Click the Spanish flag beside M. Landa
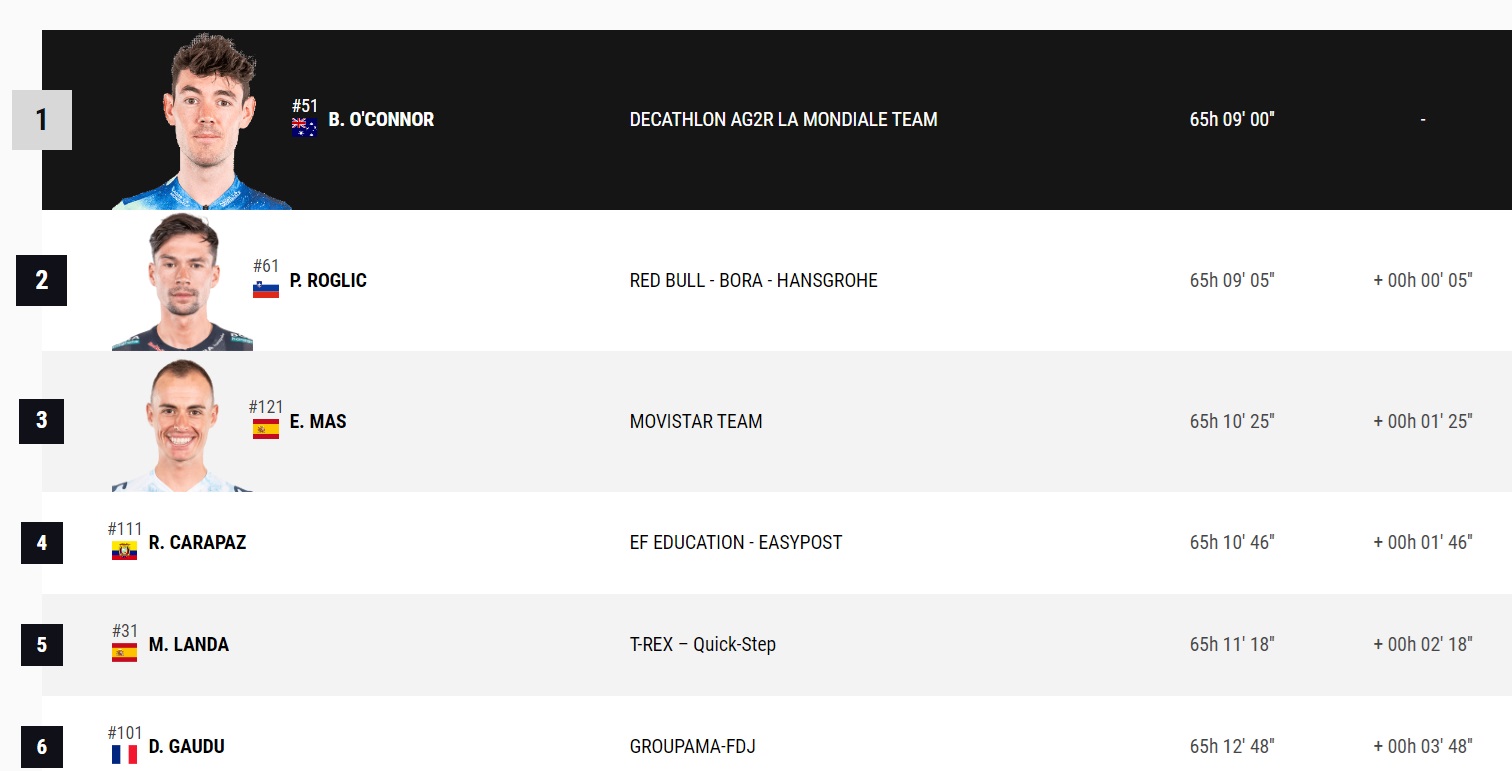This screenshot has width=1512, height=771. (124, 652)
